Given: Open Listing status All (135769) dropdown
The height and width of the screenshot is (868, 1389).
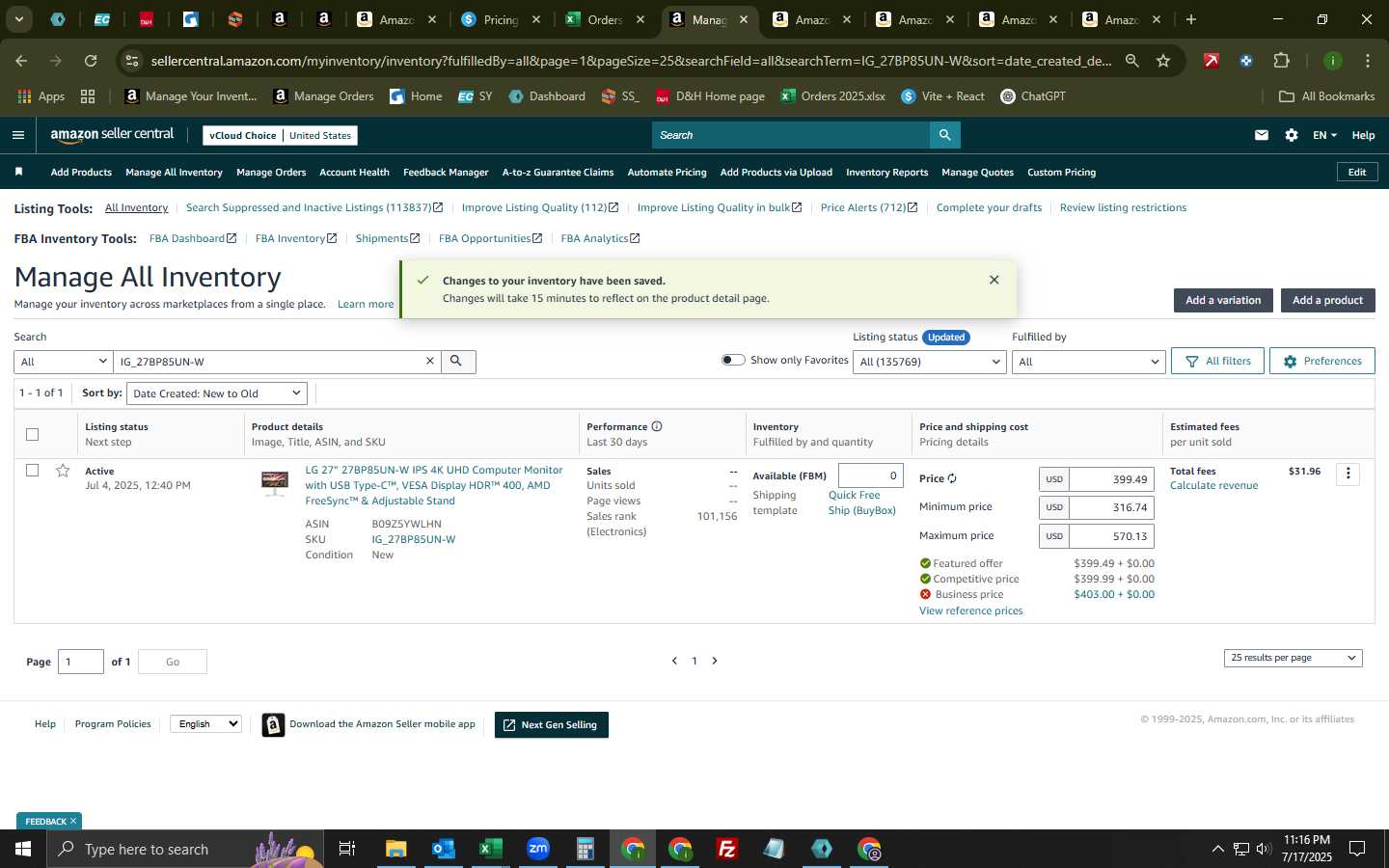Looking at the screenshot, I should click(x=930, y=362).
